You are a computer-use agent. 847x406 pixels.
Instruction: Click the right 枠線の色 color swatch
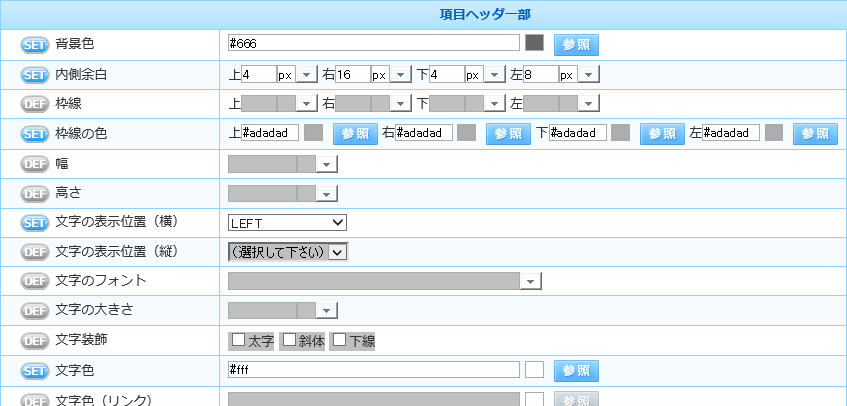pyautogui.click(x=466, y=132)
